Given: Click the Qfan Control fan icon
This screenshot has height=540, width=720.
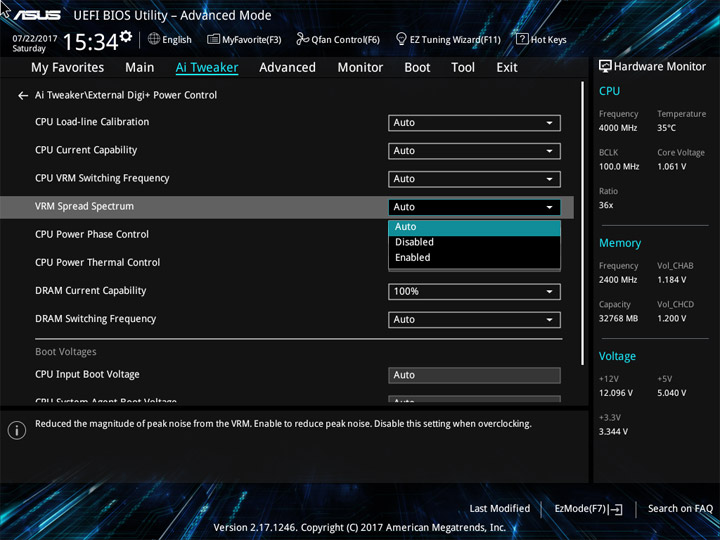Looking at the screenshot, I should click(x=302, y=39).
